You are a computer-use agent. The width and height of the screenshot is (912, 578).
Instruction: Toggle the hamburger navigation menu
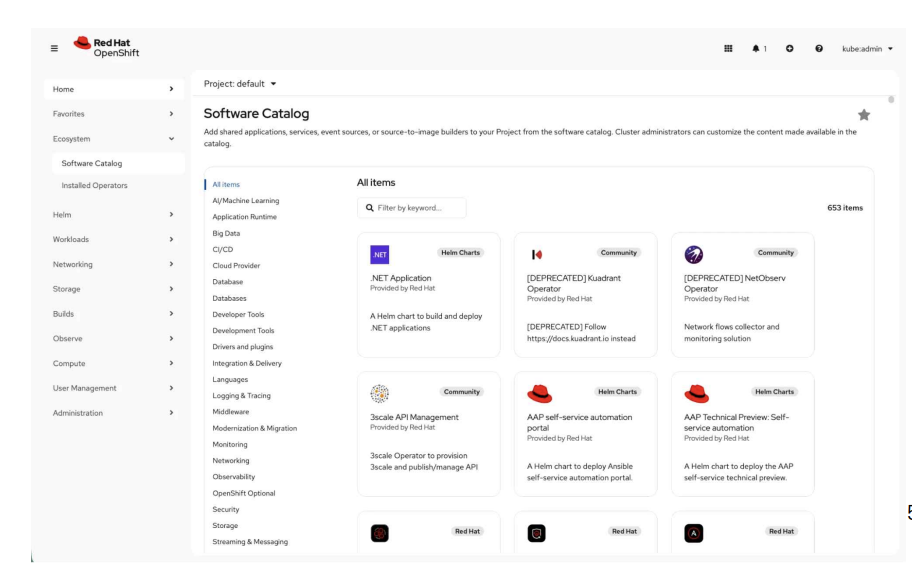click(54, 48)
